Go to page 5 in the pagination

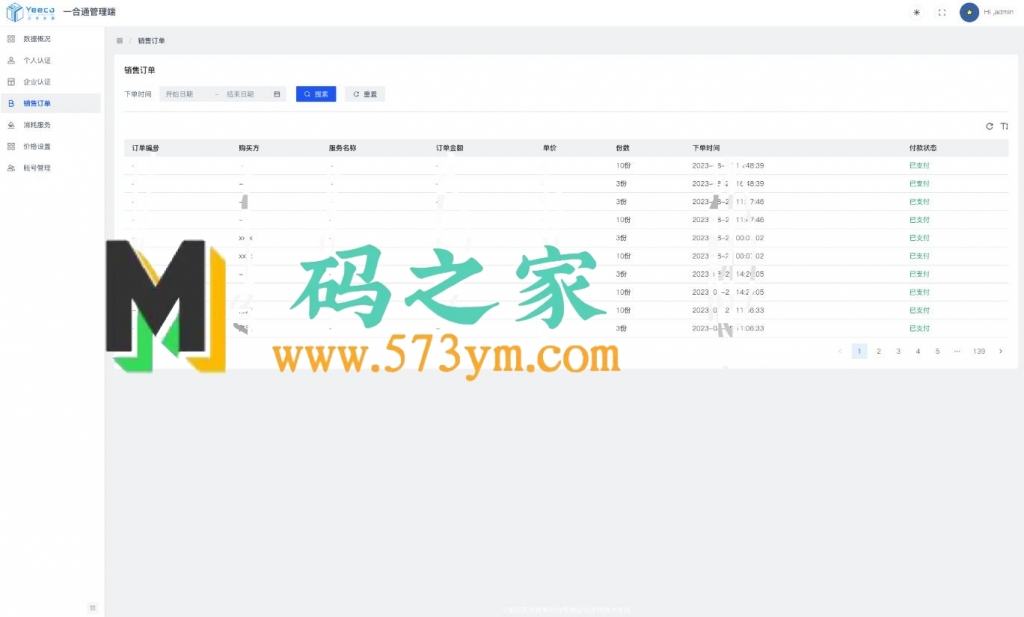[938, 351]
